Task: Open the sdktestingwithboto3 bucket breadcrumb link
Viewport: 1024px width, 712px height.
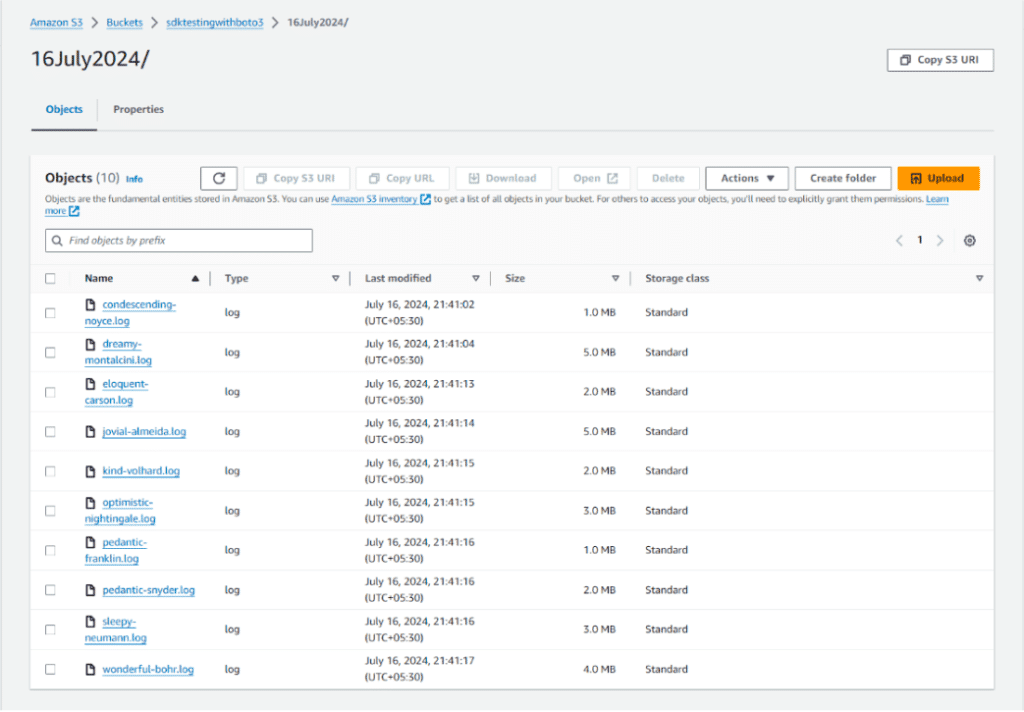Action: (x=214, y=21)
